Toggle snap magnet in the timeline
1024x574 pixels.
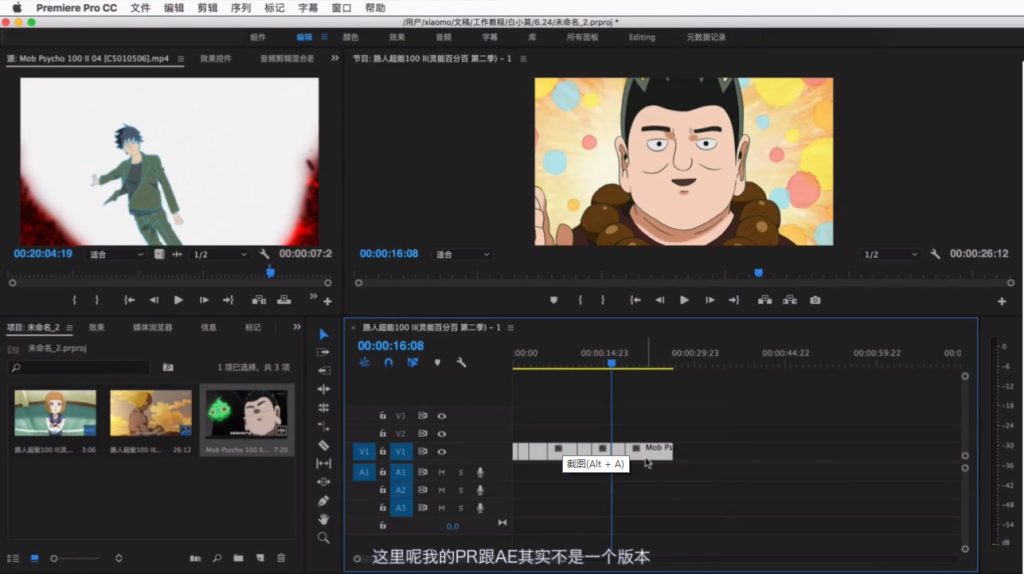(x=388, y=363)
